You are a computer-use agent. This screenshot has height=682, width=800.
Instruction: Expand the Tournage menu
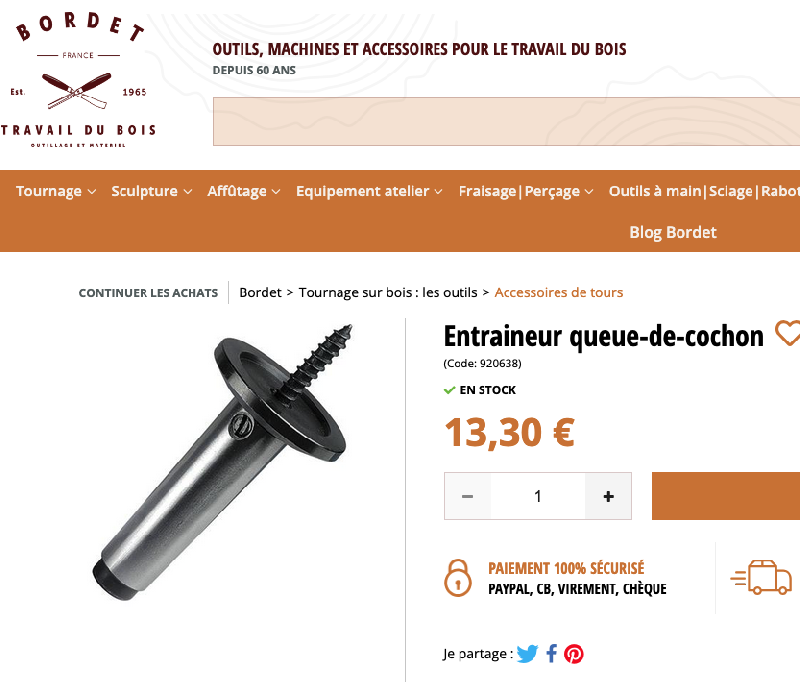click(56, 191)
